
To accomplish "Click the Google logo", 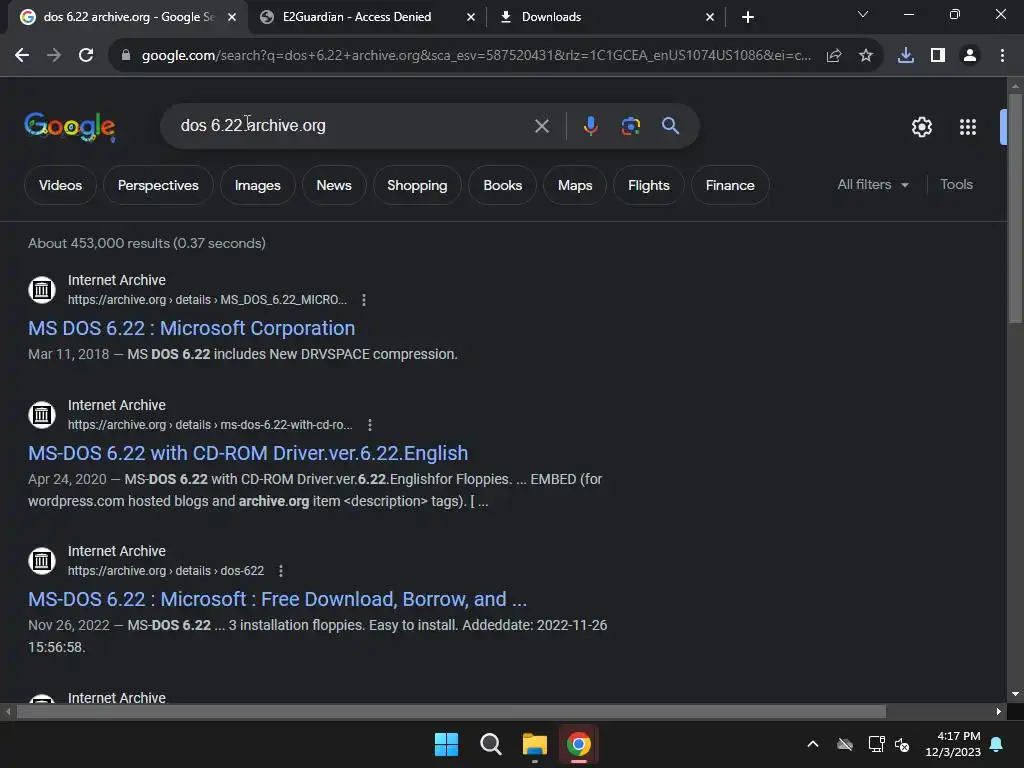I will (x=70, y=127).
